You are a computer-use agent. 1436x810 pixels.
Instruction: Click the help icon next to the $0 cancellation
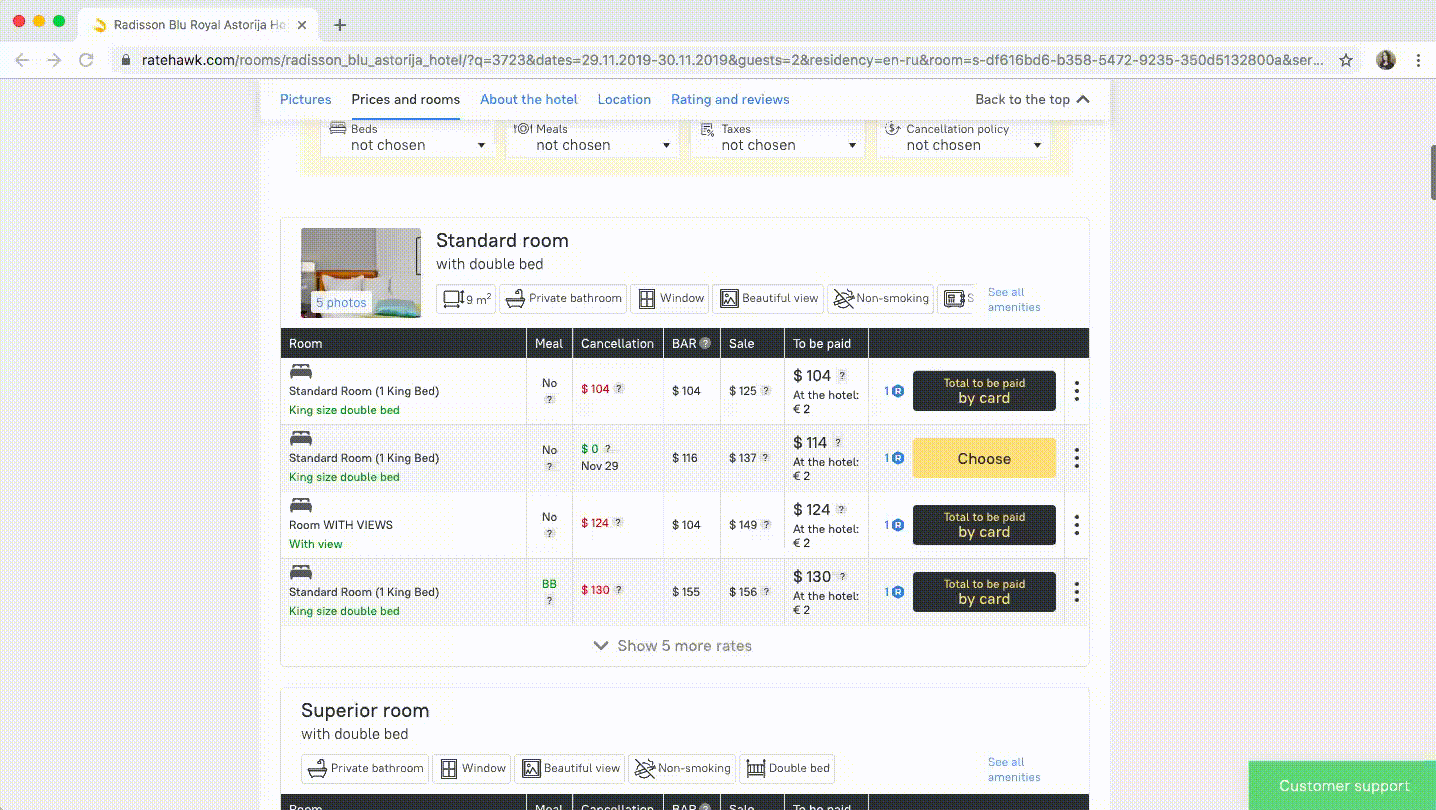[608, 449]
